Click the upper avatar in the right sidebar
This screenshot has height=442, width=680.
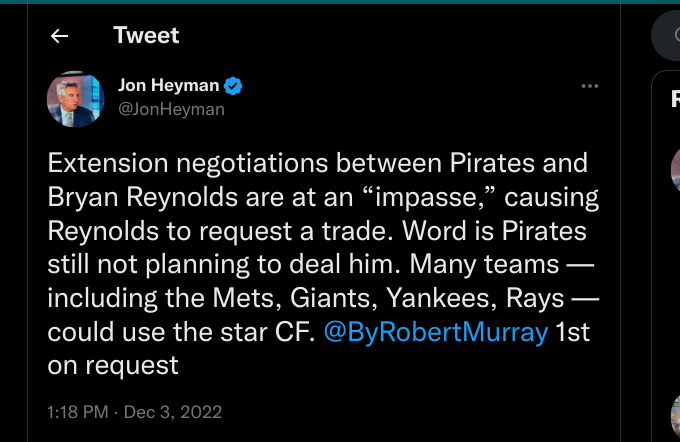click(675, 168)
